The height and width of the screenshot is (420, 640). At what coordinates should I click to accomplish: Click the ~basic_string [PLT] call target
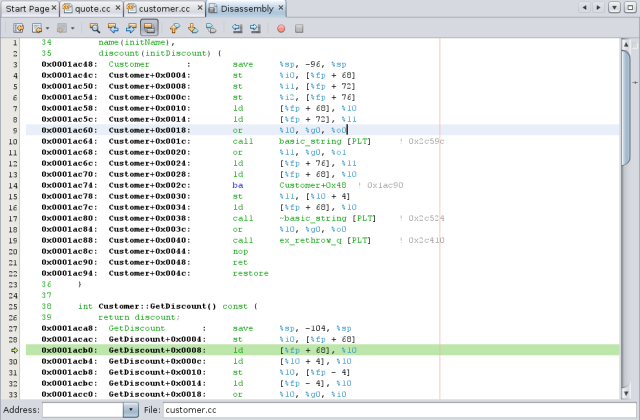[x=328, y=218]
